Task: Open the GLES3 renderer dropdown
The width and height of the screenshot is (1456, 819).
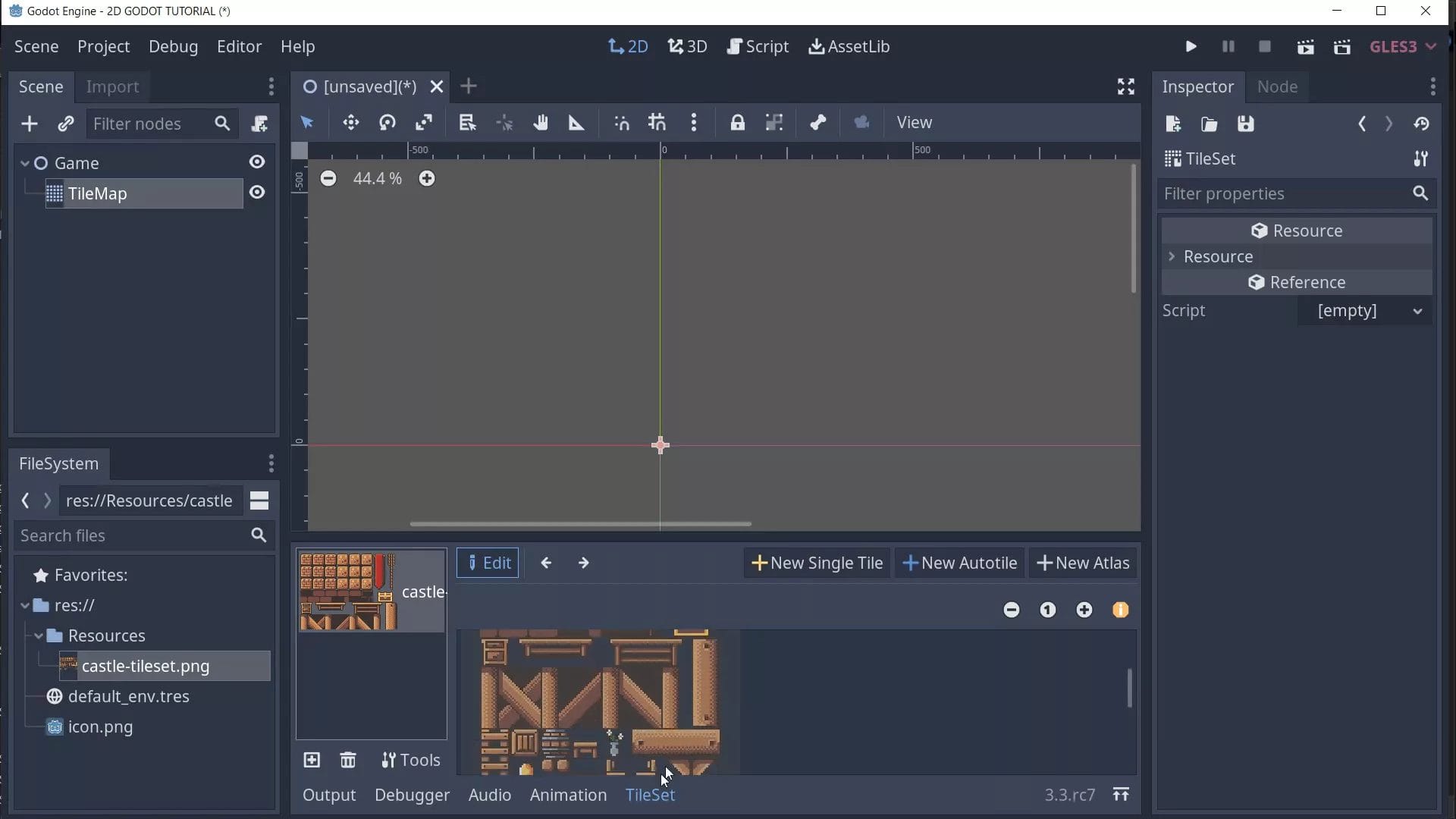Action: click(1403, 46)
